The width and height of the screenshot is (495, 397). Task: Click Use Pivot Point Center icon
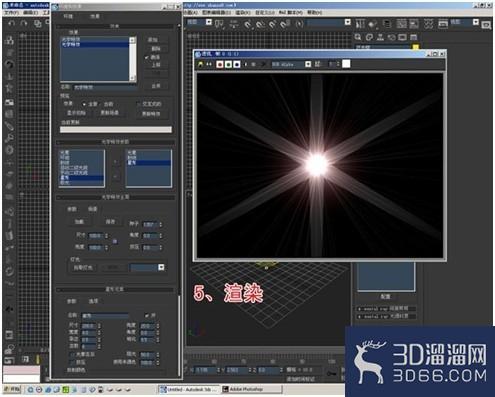click(219, 24)
